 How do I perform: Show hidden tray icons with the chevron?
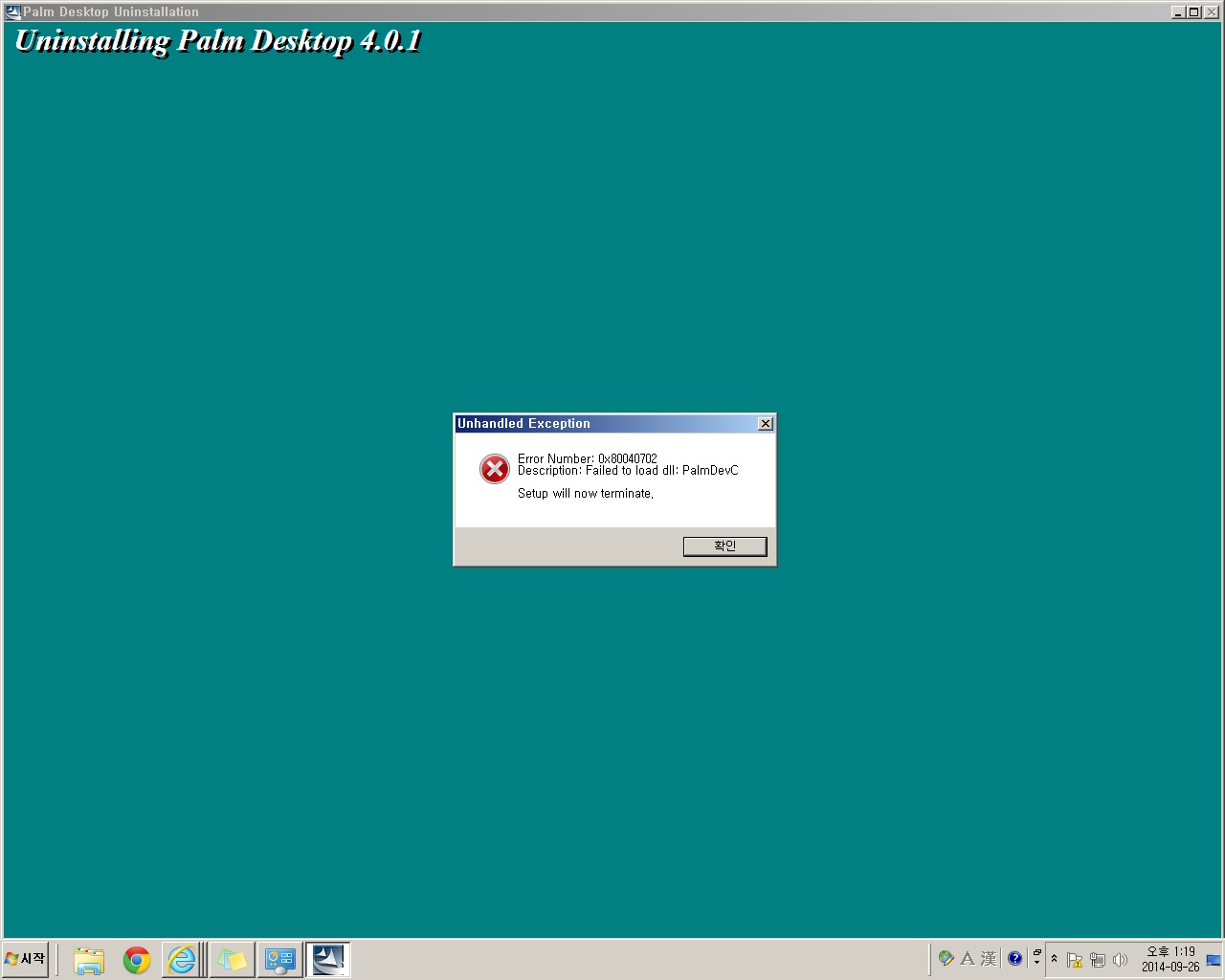tap(1055, 959)
